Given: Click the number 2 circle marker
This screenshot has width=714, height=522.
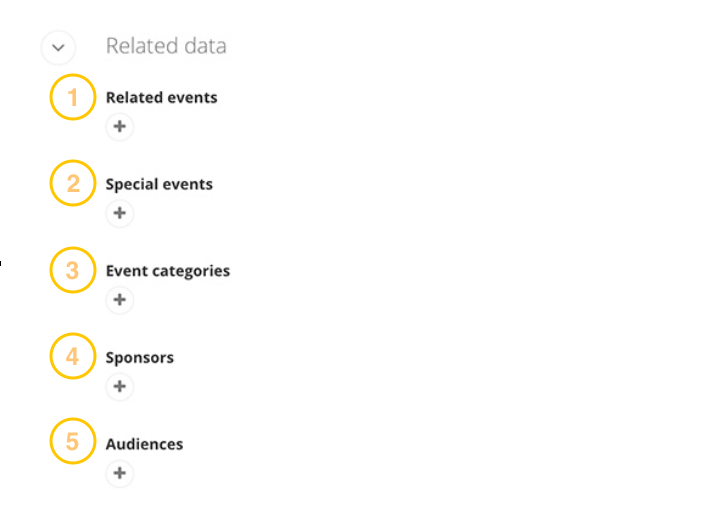Looking at the screenshot, I should 73,184.
